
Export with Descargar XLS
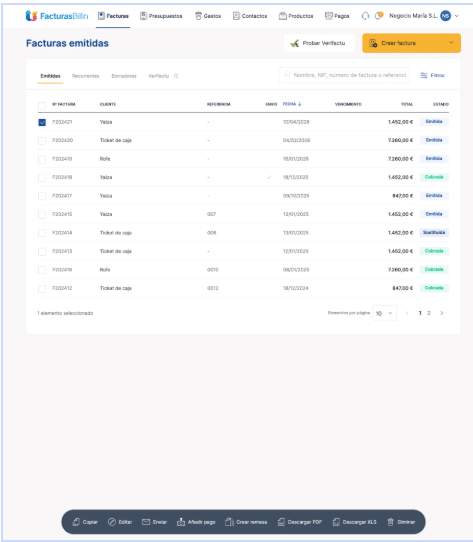coord(354,522)
